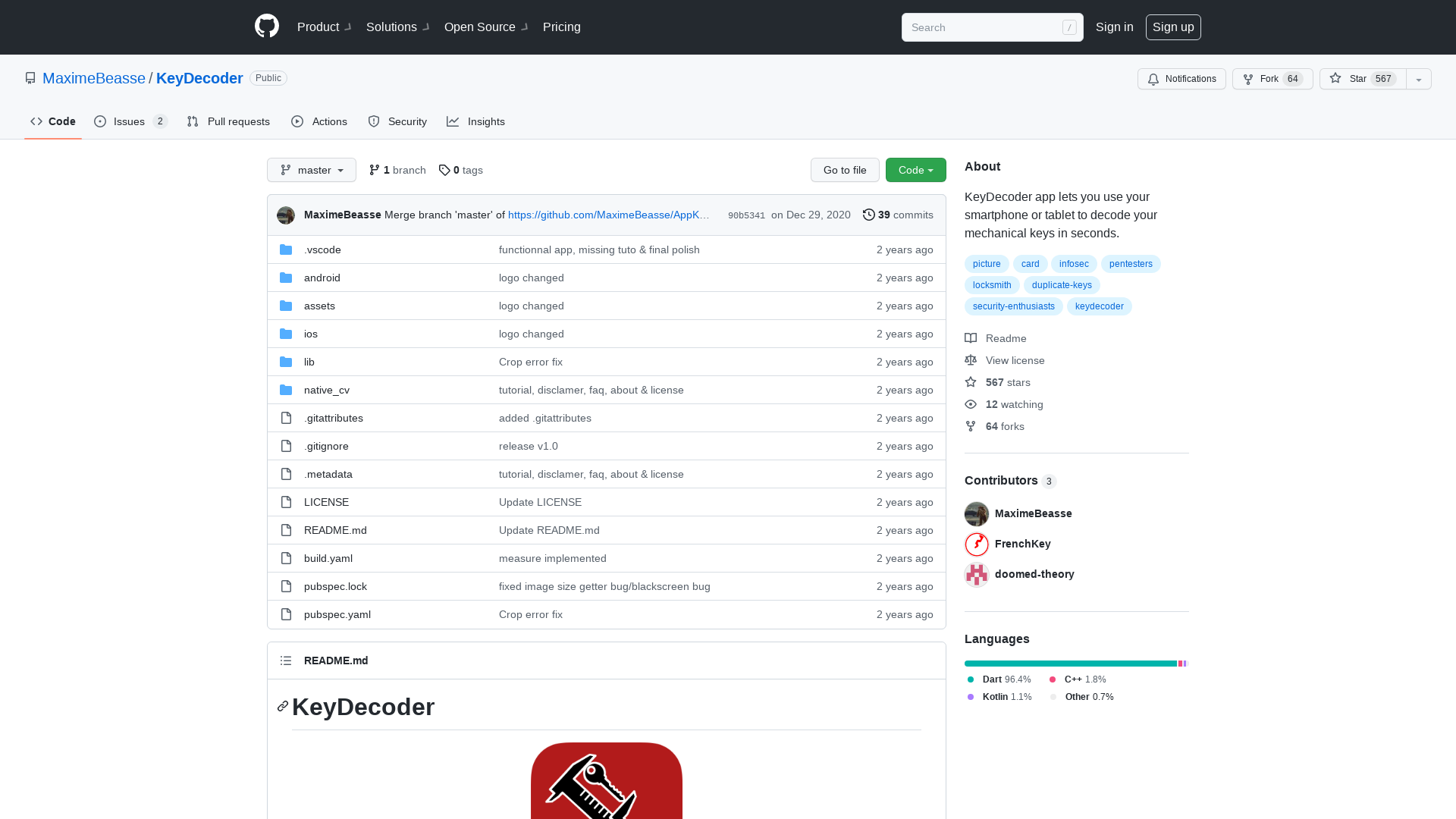This screenshot has width=1456, height=819.
Task: Click the Go to file button
Action: tap(845, 170)
